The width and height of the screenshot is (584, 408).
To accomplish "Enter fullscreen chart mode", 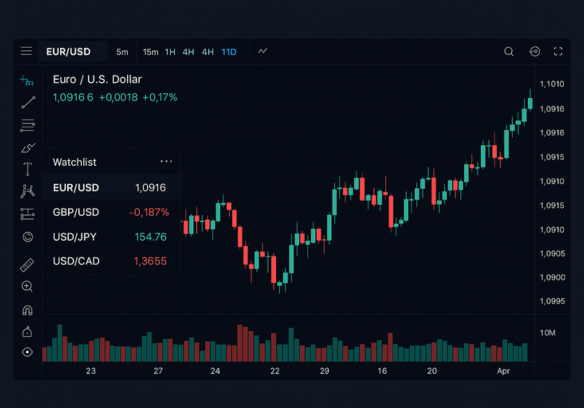I will (558, 51).
